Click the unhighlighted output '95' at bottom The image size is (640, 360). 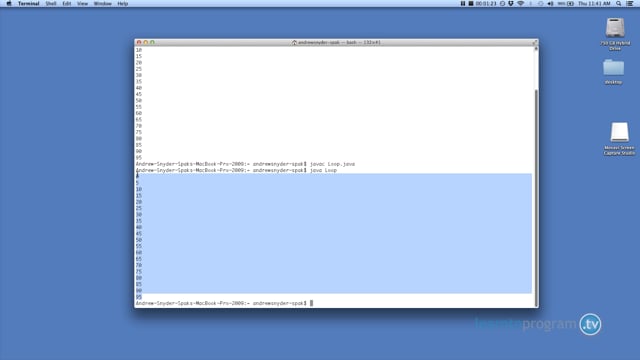(x=139, y=297)
